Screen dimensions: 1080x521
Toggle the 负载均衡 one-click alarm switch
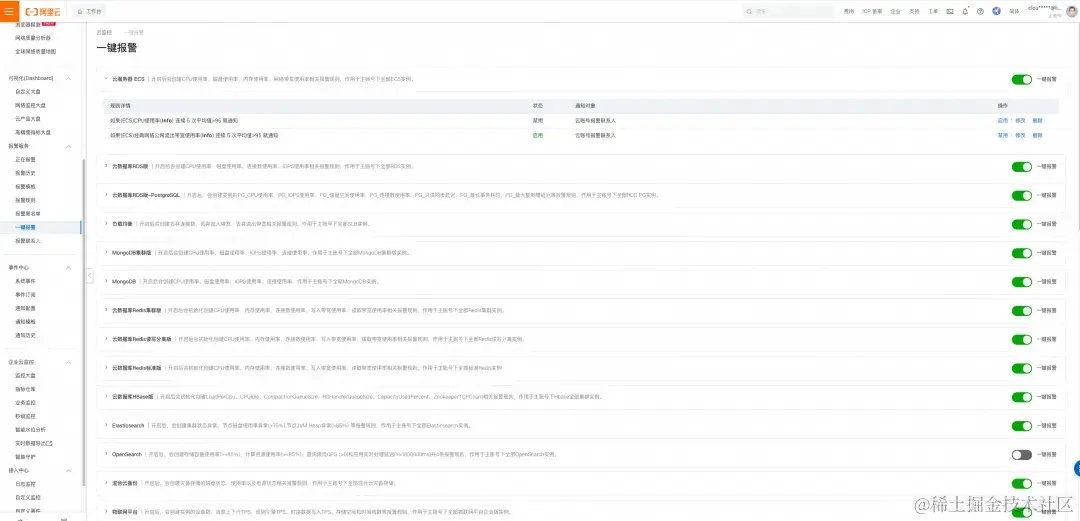[1021, 224]
